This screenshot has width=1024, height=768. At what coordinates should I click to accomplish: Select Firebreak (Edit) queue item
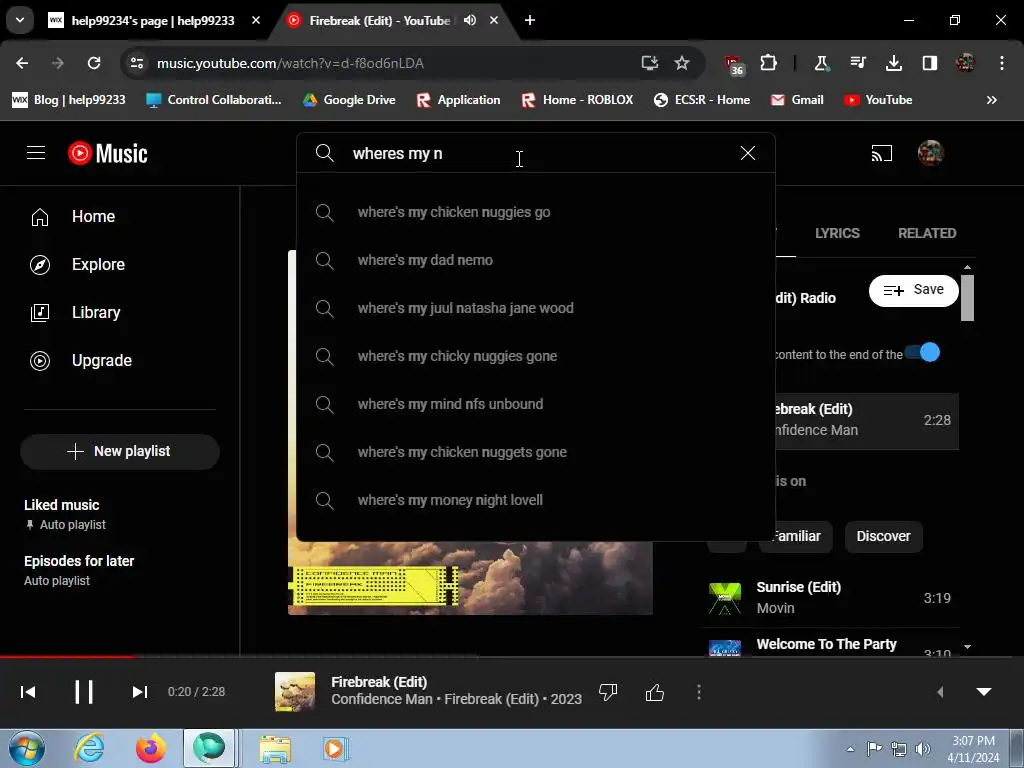pyautogui.click(x=867, y=420)
